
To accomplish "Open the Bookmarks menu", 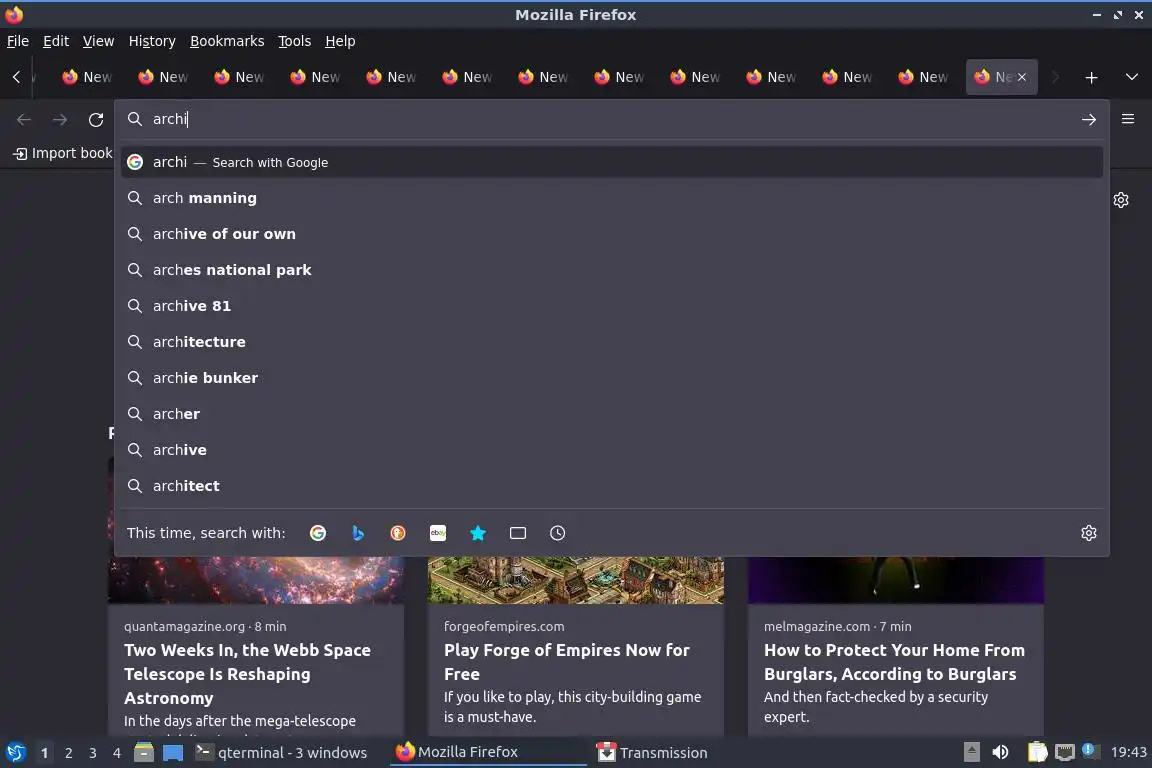I will 227,41.
